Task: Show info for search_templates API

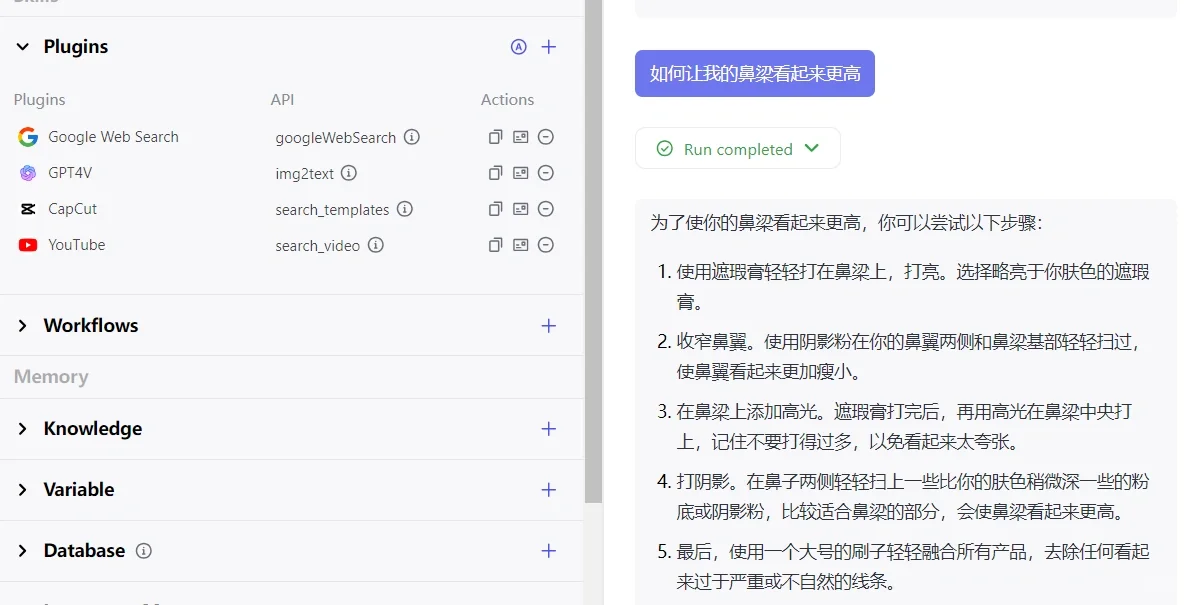Action: coord(405,209)
